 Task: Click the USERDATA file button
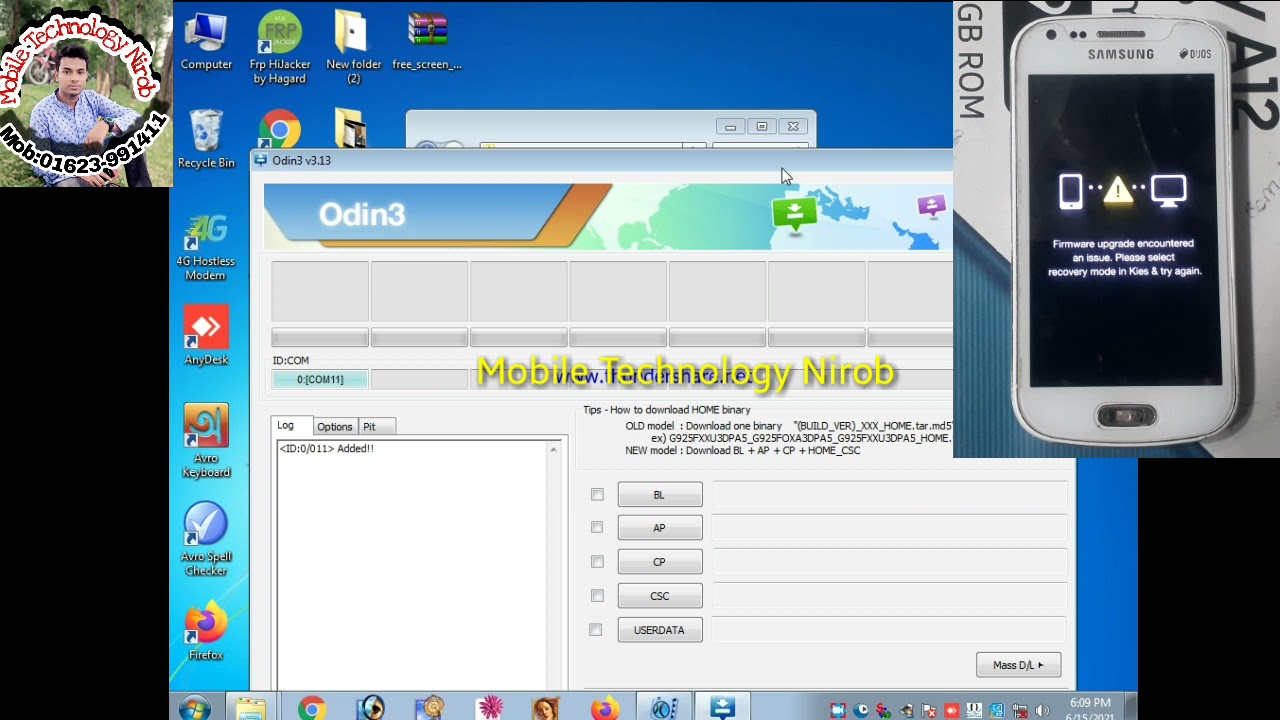coord(660,630)
